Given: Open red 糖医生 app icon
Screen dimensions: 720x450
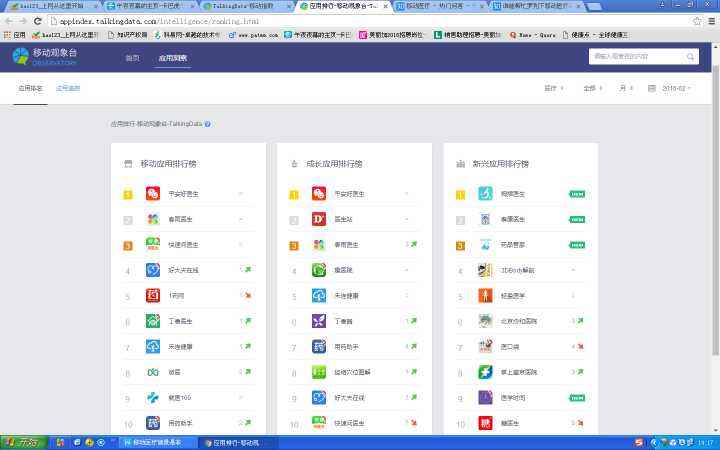Looking at the screenshot, I should tap(485, 423).
